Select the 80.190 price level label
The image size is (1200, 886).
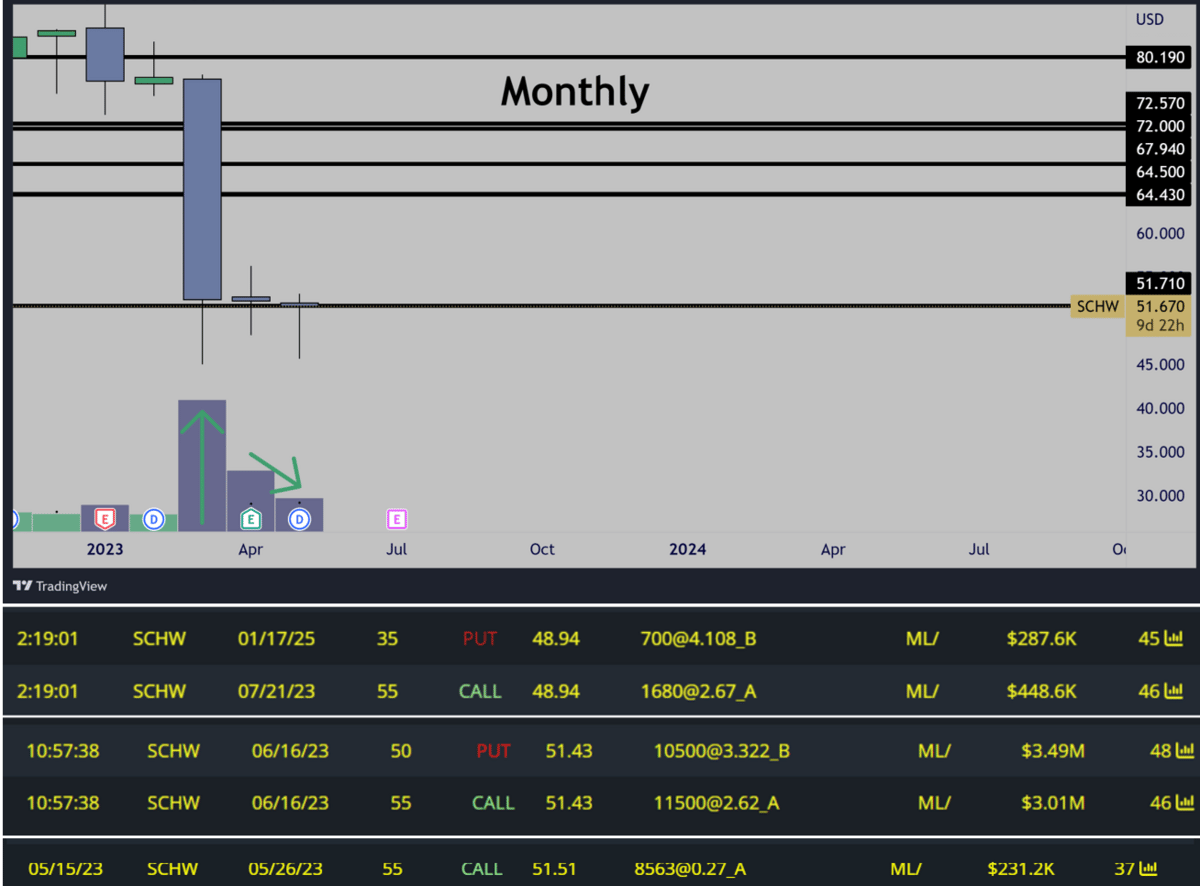[1159, 58]
